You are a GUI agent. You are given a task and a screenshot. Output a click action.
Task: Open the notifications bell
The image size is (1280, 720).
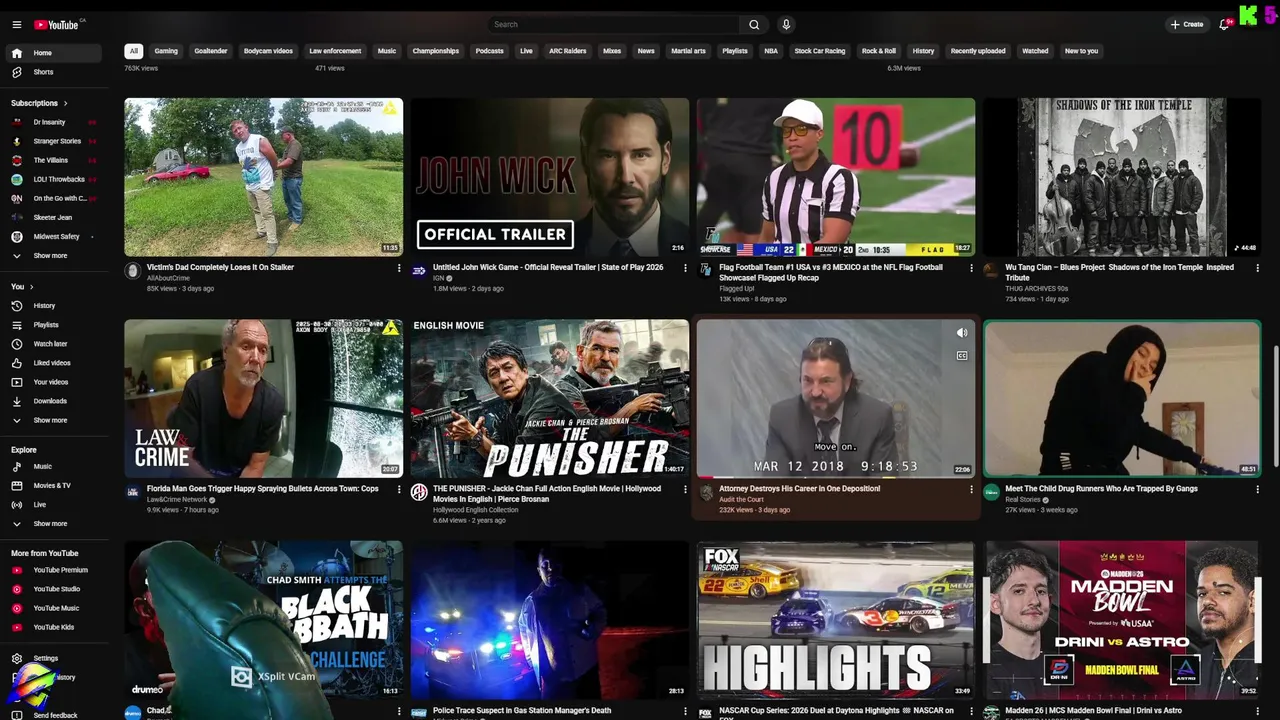coord(1224,24)
